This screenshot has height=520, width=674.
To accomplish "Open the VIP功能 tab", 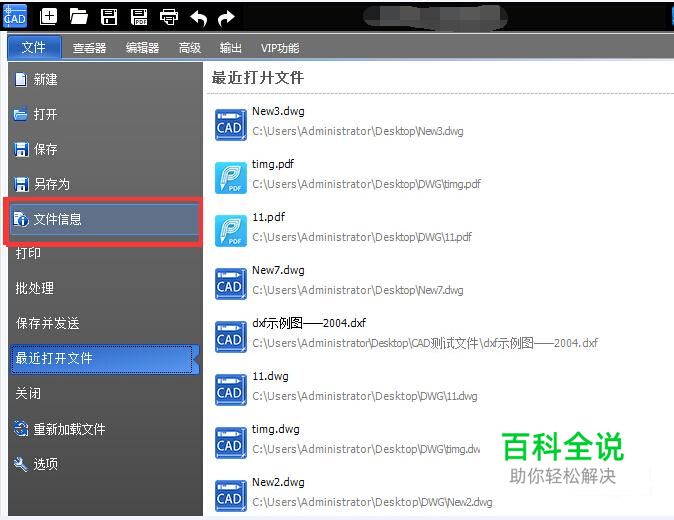I will (x=280, y=48).
